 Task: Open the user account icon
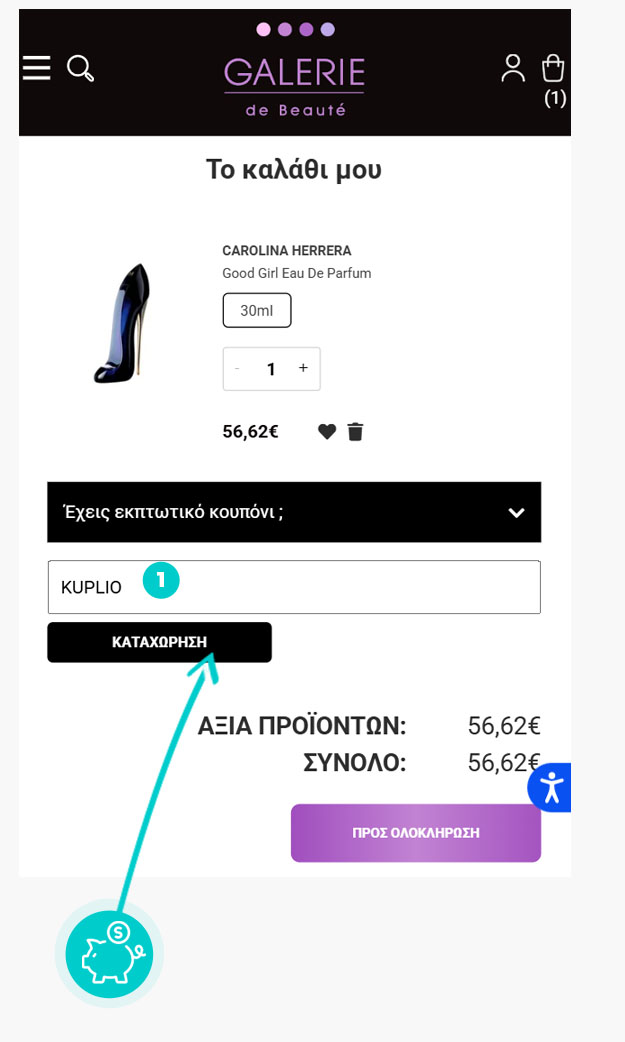(513, 68)
